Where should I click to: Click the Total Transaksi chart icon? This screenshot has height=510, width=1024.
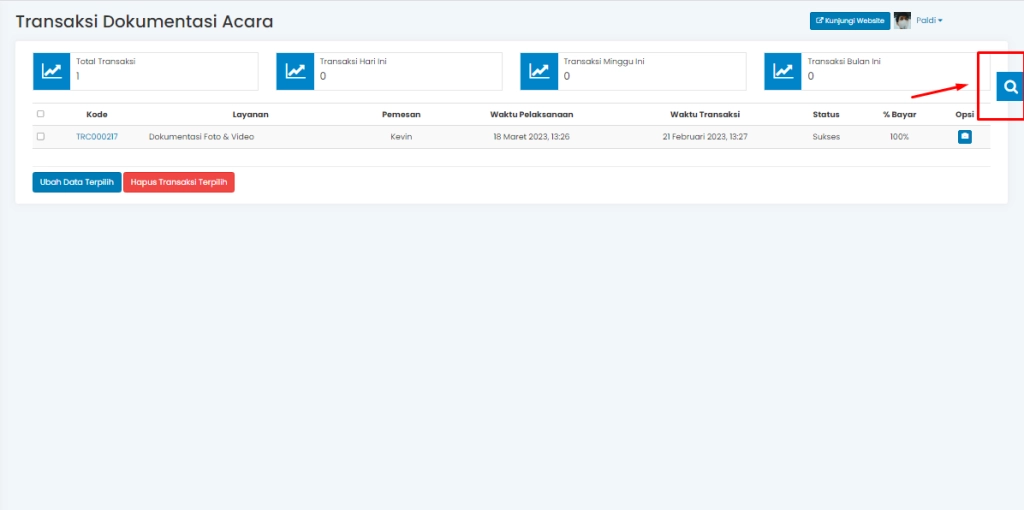(51, 71)
